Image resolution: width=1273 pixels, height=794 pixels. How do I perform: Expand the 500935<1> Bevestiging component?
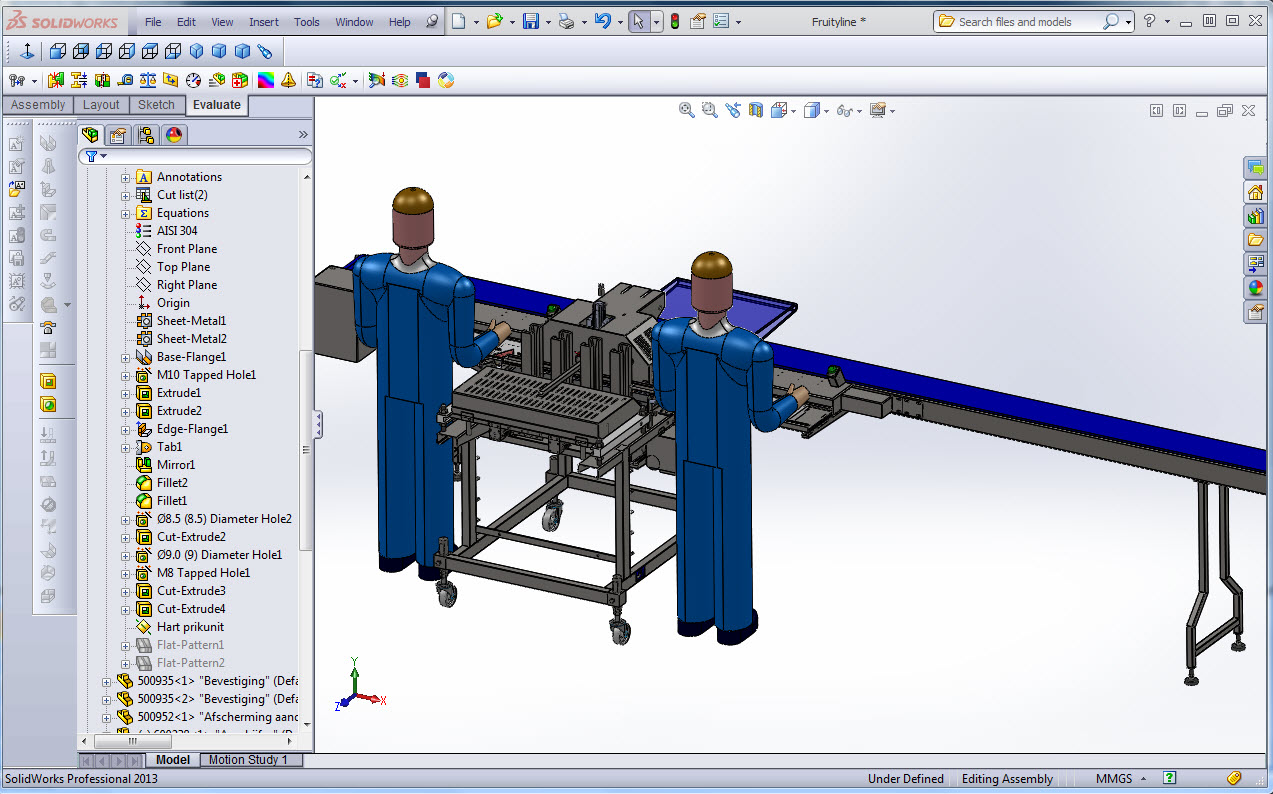tap(107, 681)
